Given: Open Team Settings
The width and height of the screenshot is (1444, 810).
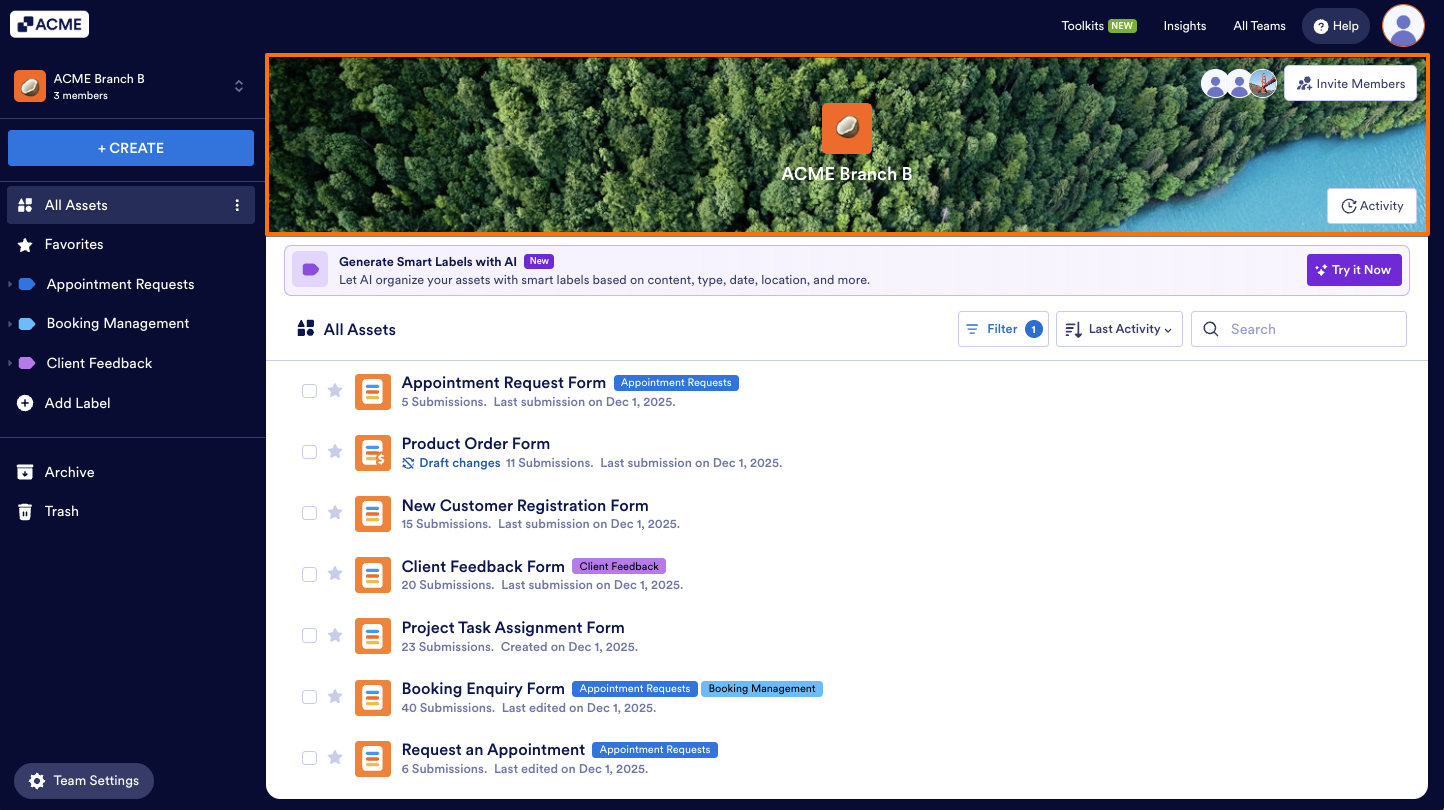Looking at the screenshot, I should pos(84,781).
